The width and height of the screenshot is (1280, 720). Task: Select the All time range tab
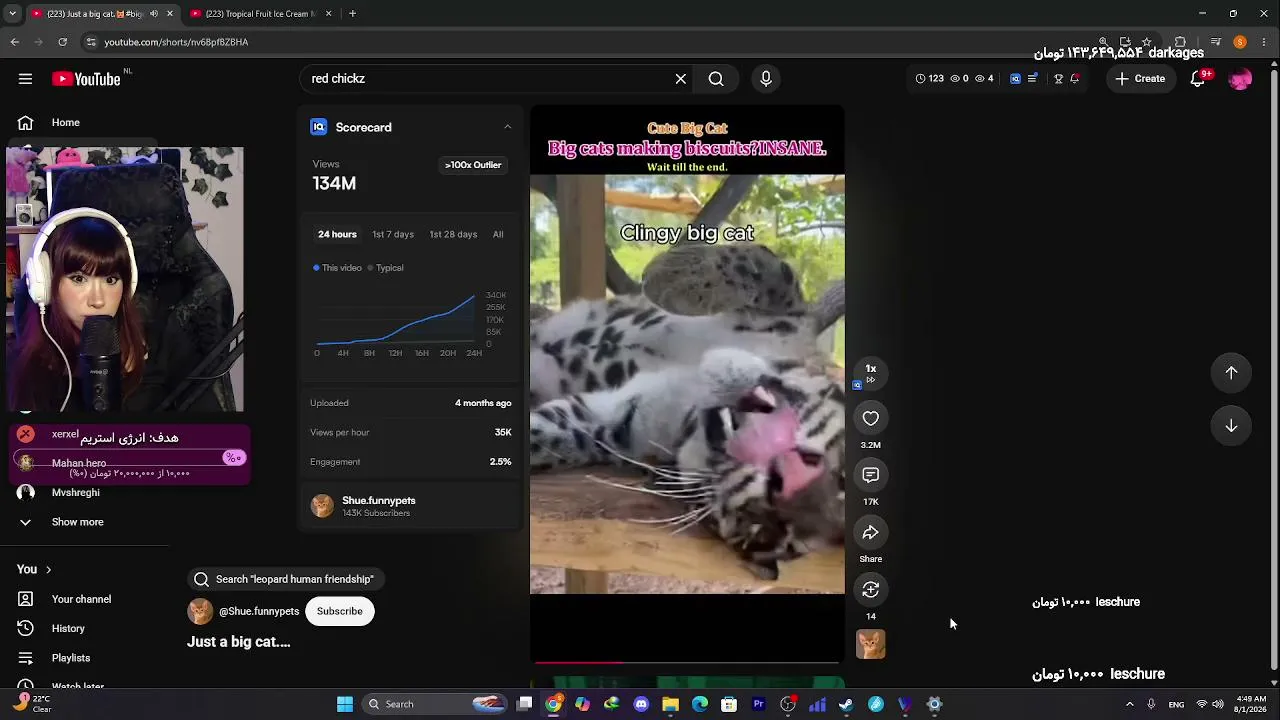(x=498, y=234)
